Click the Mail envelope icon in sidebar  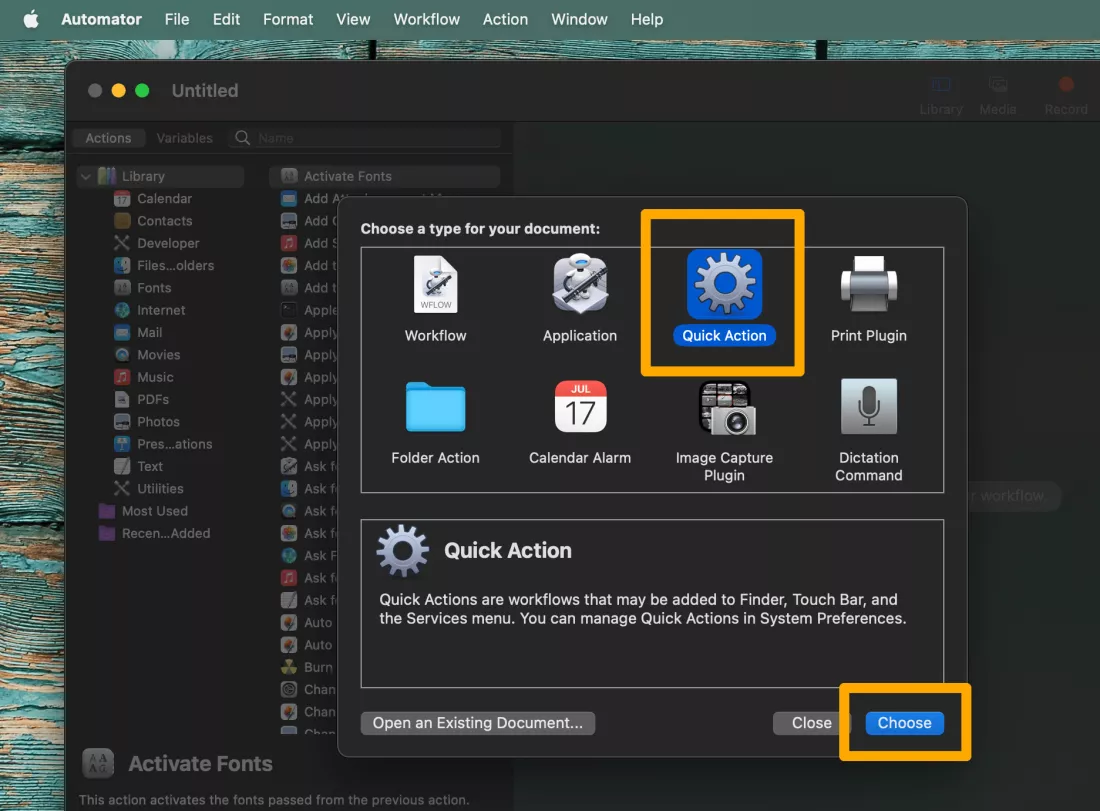coord(122,333)
